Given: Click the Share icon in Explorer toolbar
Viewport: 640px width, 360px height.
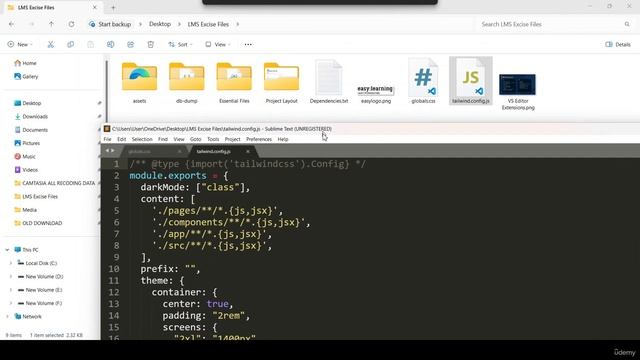Looking at the screenshot, I should click(131, 44).
